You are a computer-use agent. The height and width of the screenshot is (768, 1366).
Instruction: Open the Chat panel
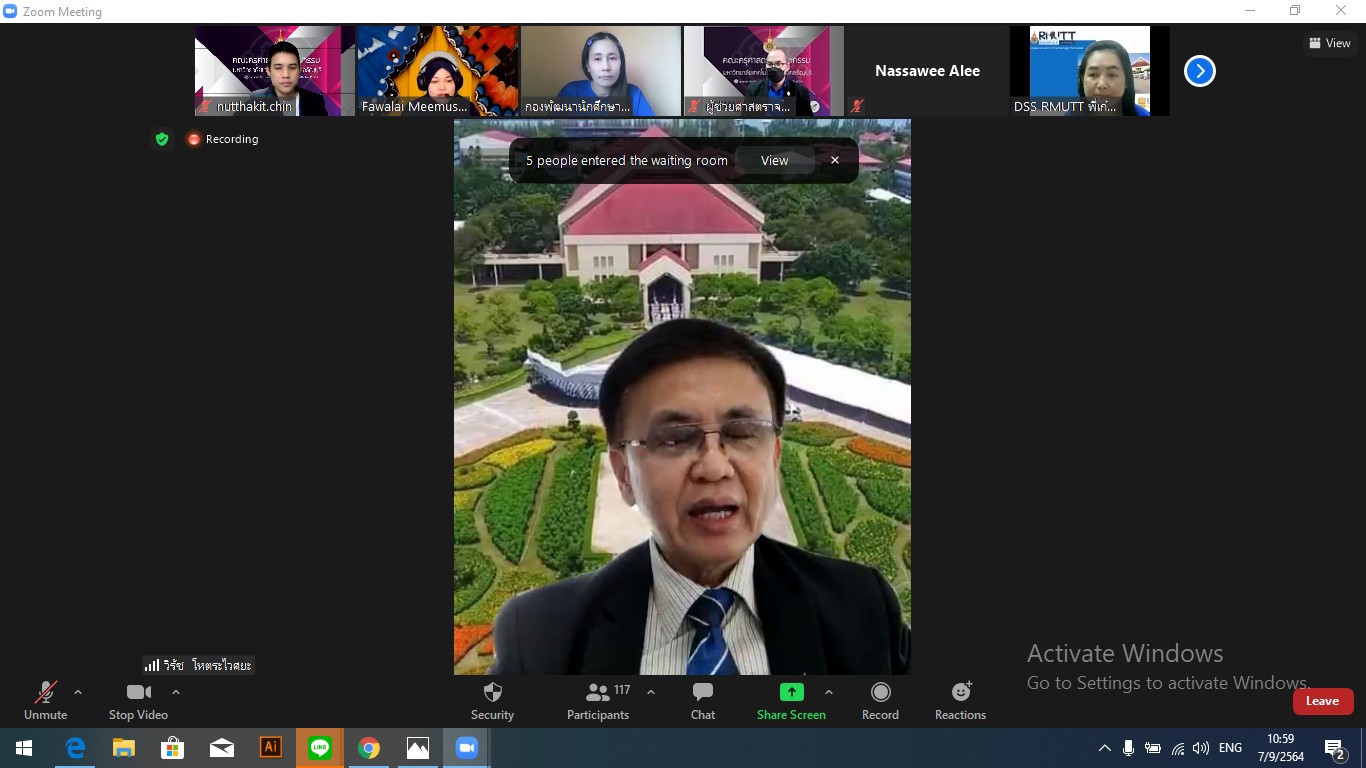[x=703, y=700]
